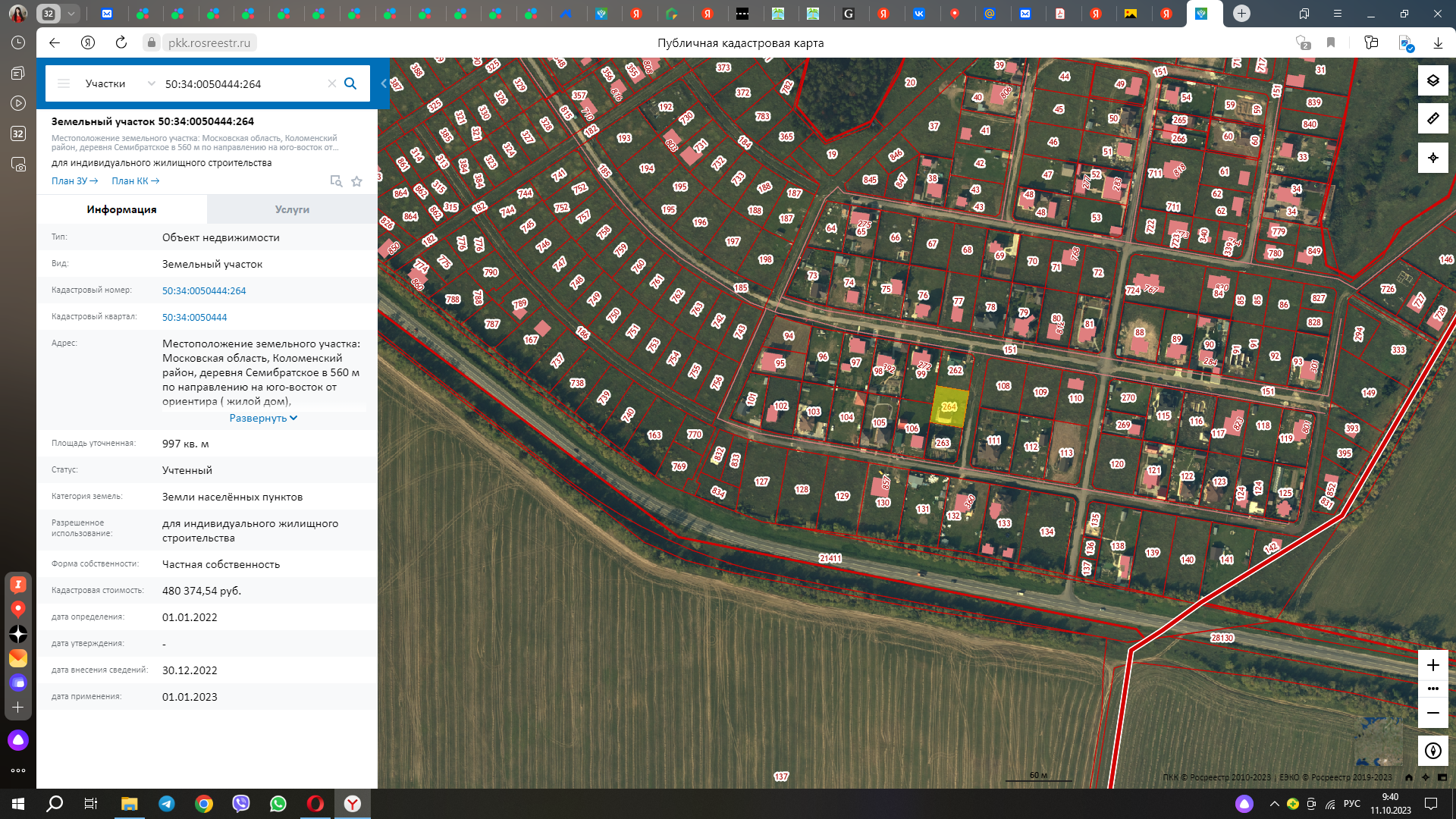Click the highlighted yellow parcel 264

[x=949, y=406]
